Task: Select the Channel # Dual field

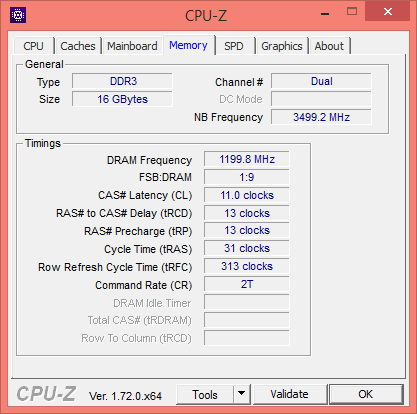Action: (321, 81)
